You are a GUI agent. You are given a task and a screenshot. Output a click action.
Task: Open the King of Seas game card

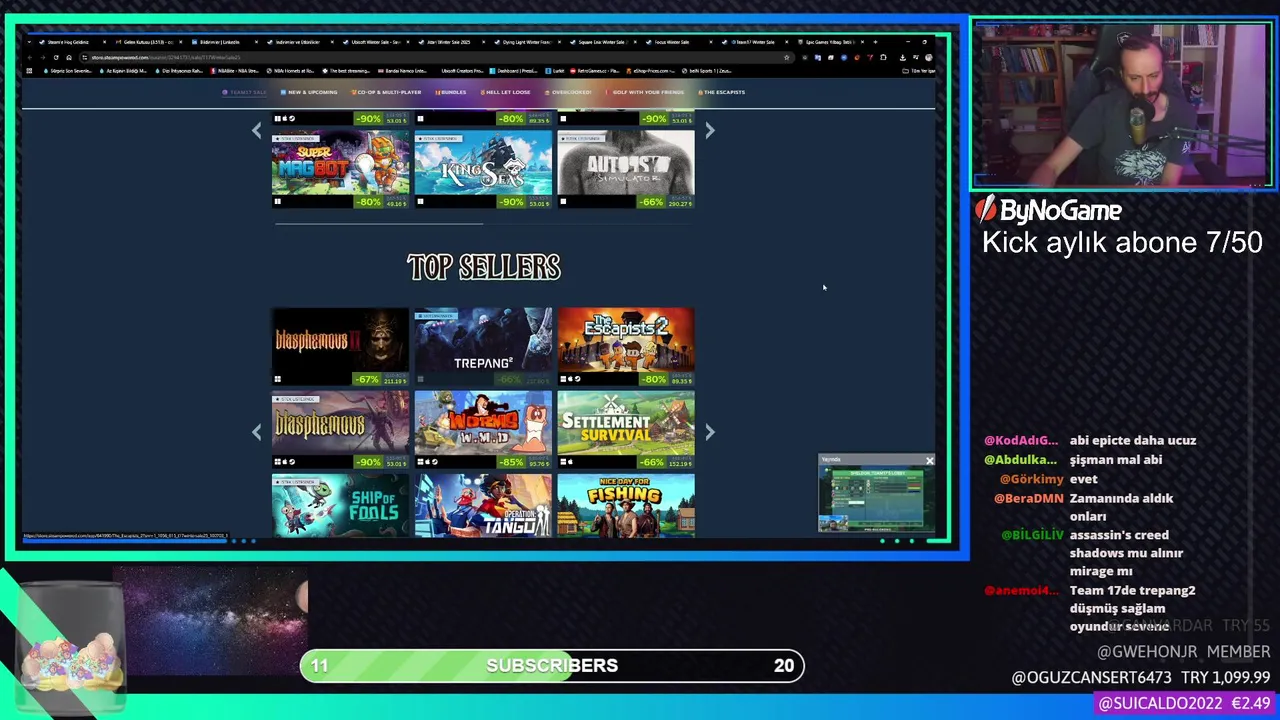pyautogui.click(x=483, y=169)
